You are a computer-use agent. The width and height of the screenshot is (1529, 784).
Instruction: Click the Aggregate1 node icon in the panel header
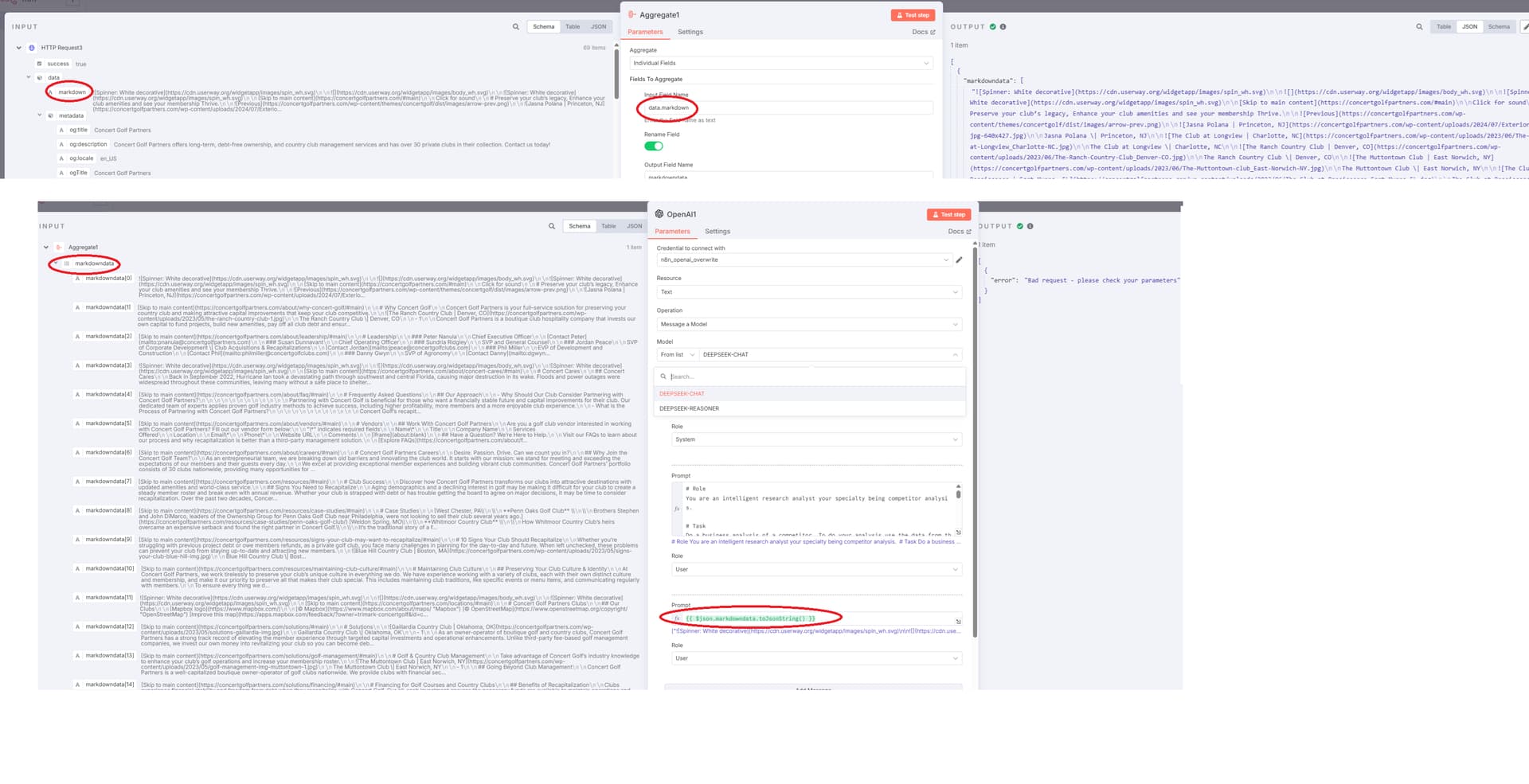(x=632, y=14)
